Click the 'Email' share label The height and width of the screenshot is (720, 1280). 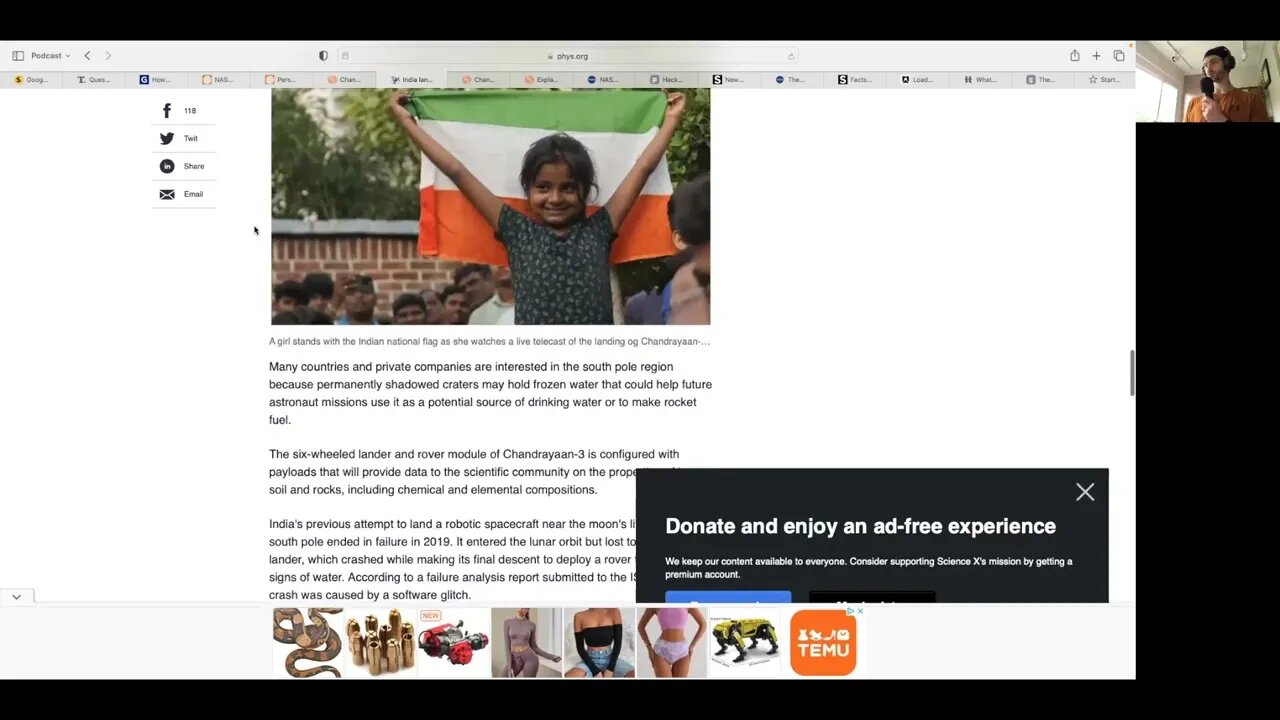193,194
